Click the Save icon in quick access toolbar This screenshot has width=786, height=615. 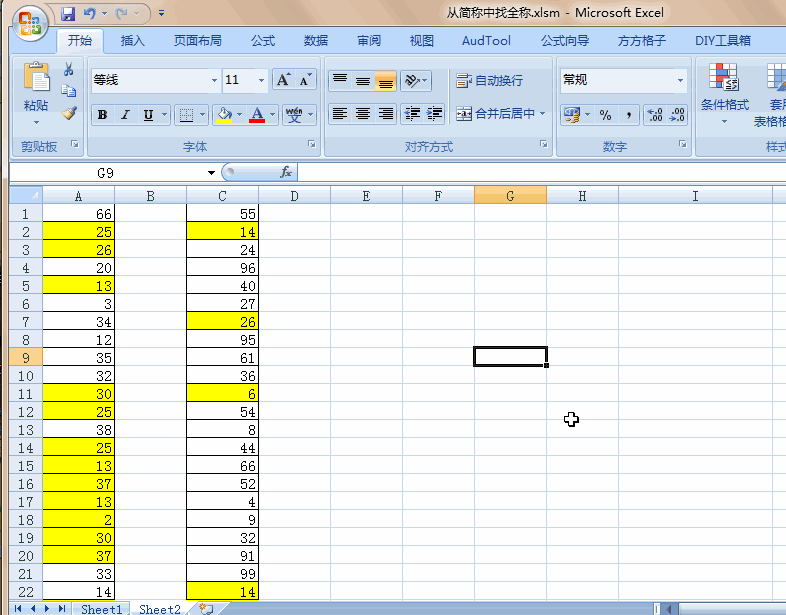[68, 14]
